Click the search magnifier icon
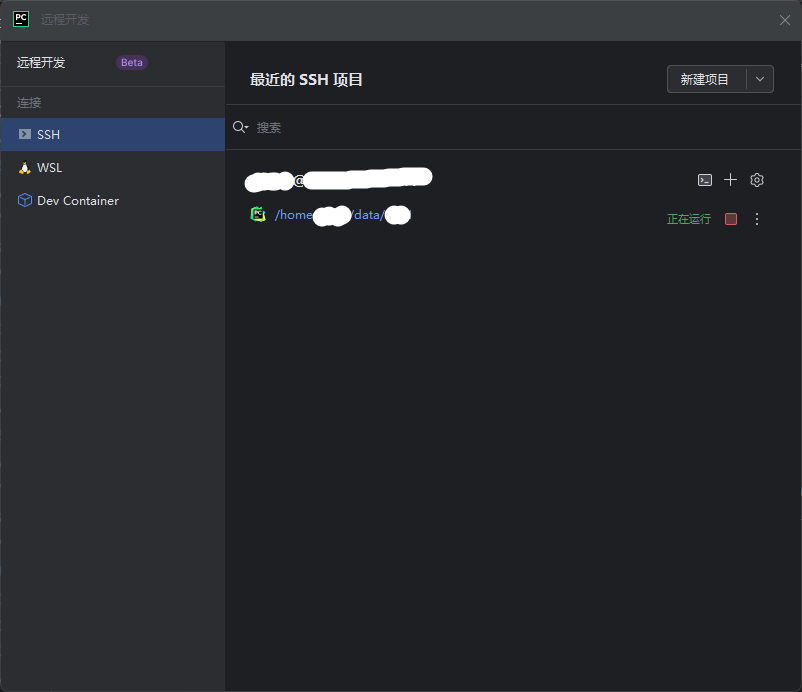This screenshot has height=692, width=802. click(240, 127)
